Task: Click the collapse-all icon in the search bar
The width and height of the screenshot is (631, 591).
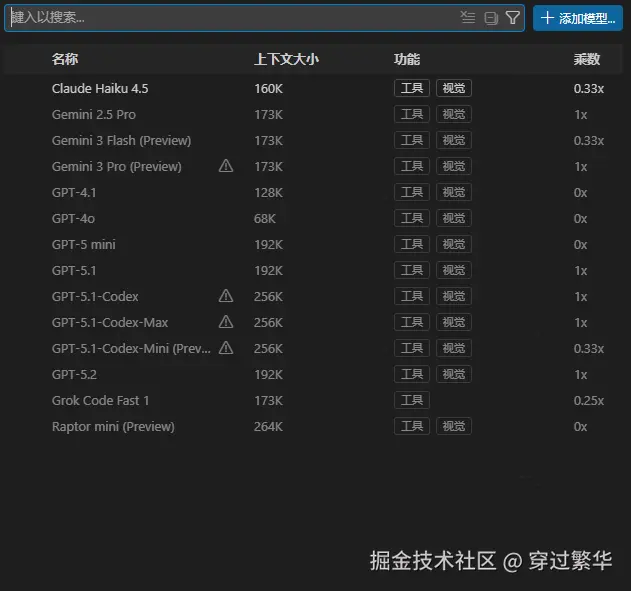Action: (491, 18)
